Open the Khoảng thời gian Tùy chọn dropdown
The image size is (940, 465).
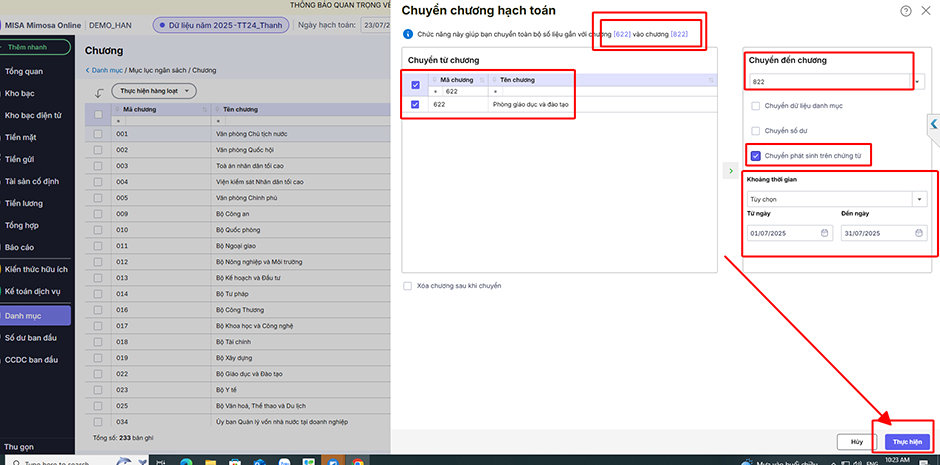pyautogui.click(x=919, y=199)
